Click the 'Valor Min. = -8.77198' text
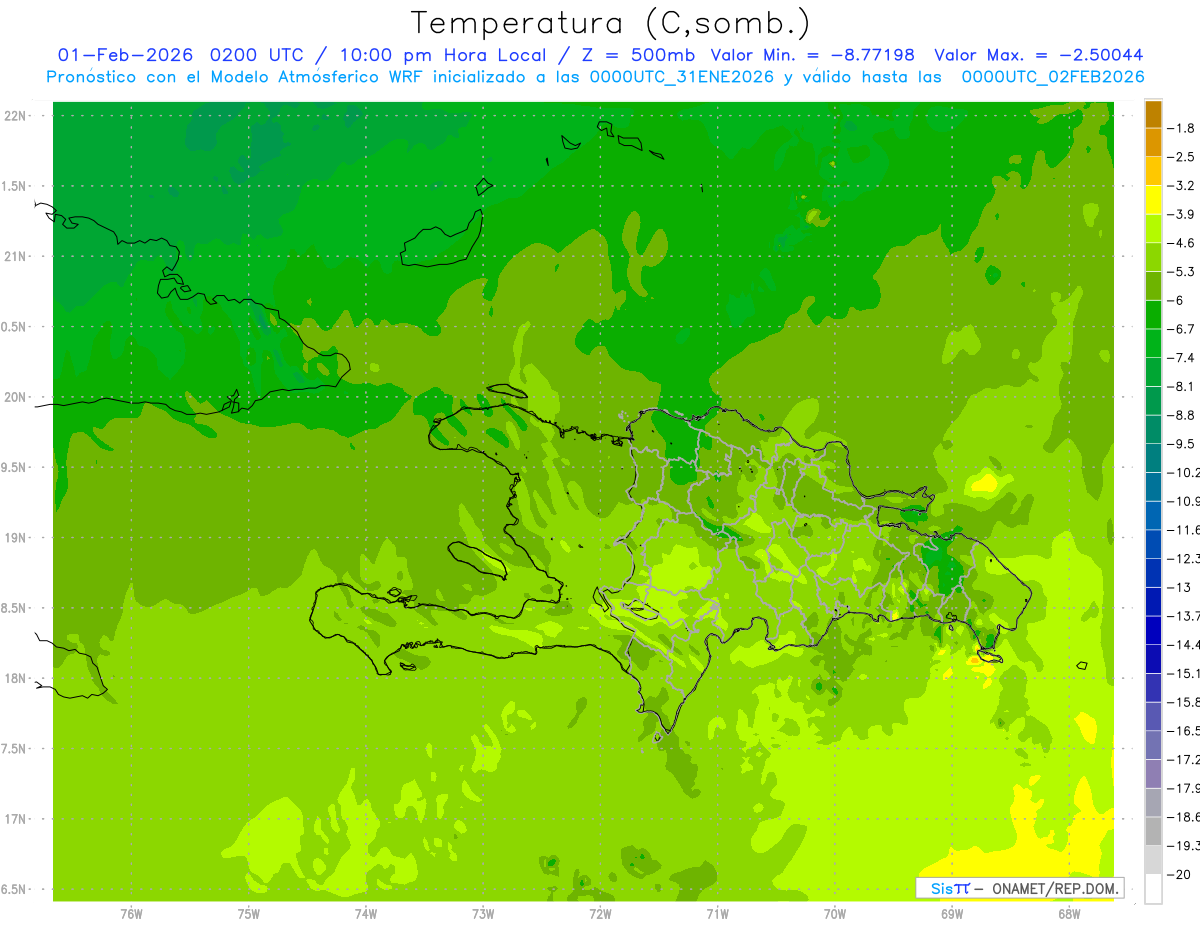The height and width of the screenshot is (927, 1200). coord(812,55)
